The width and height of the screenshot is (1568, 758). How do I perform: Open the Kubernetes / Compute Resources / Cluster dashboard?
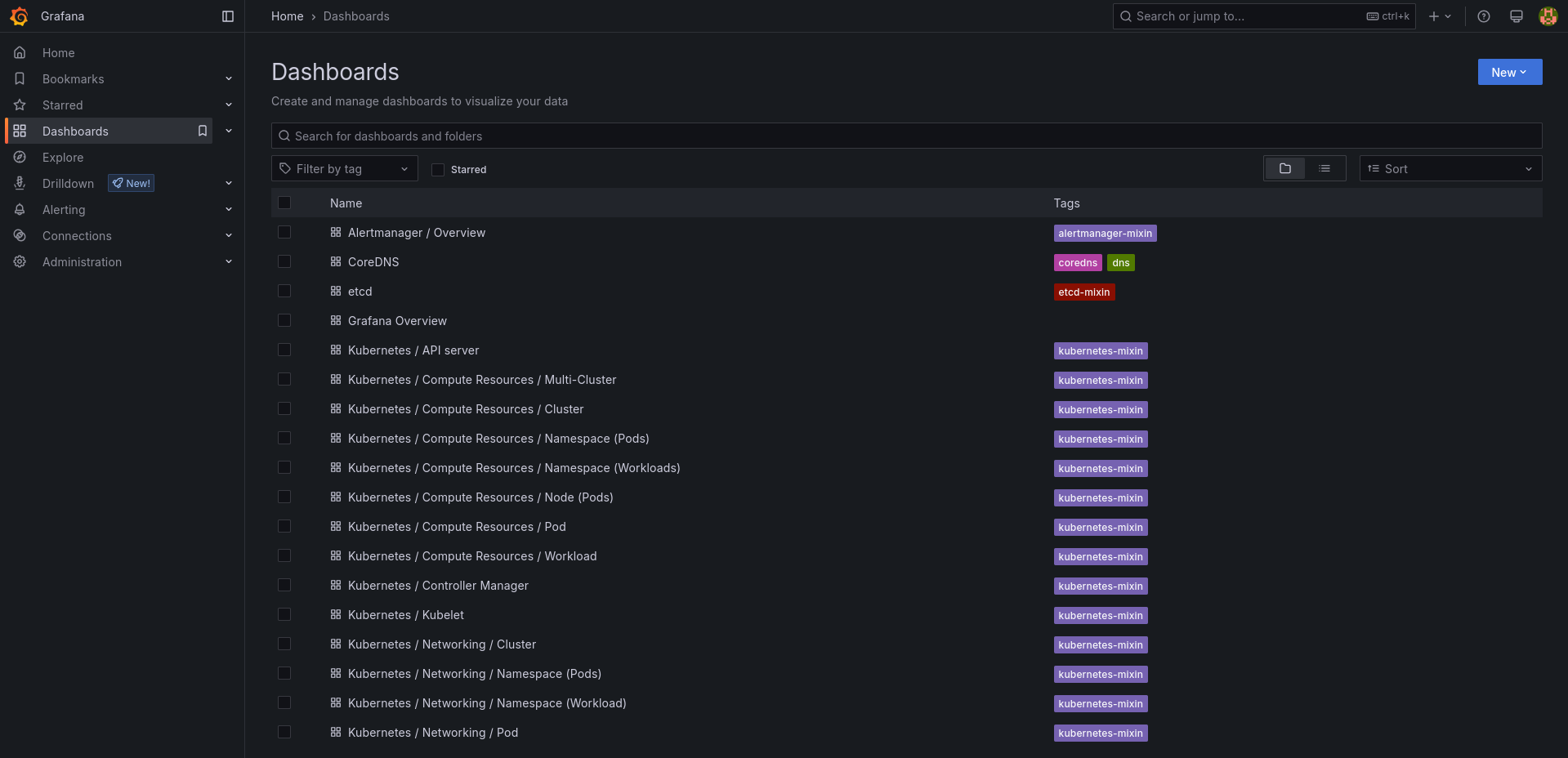tap(466, 409)
